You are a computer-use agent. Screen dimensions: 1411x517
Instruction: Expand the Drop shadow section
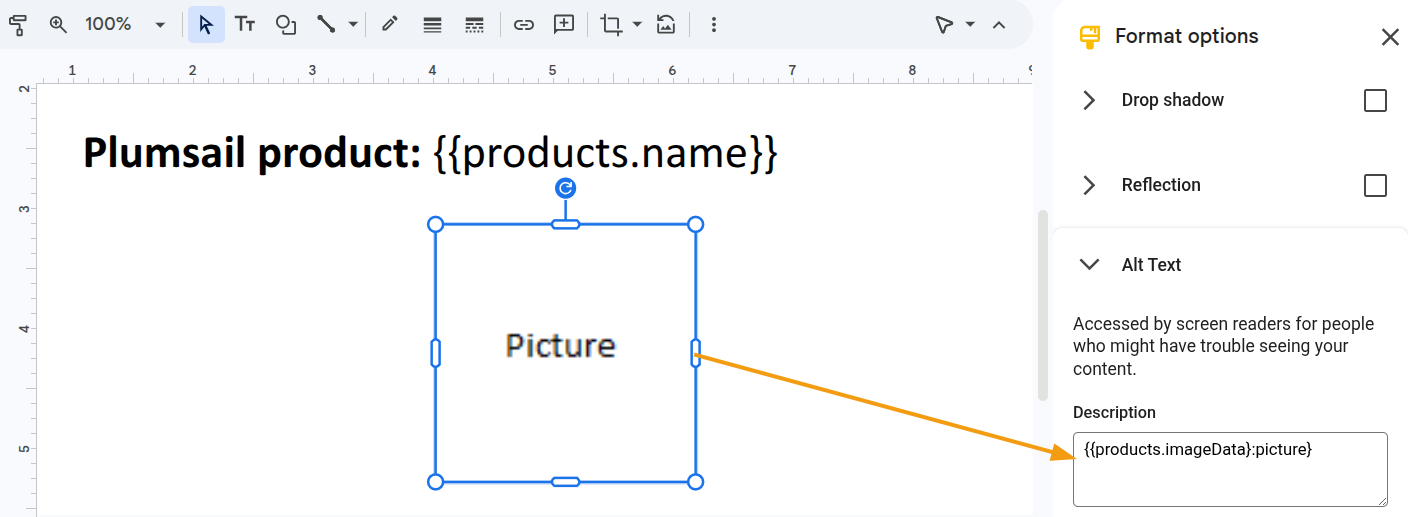tap(1090, 100)
